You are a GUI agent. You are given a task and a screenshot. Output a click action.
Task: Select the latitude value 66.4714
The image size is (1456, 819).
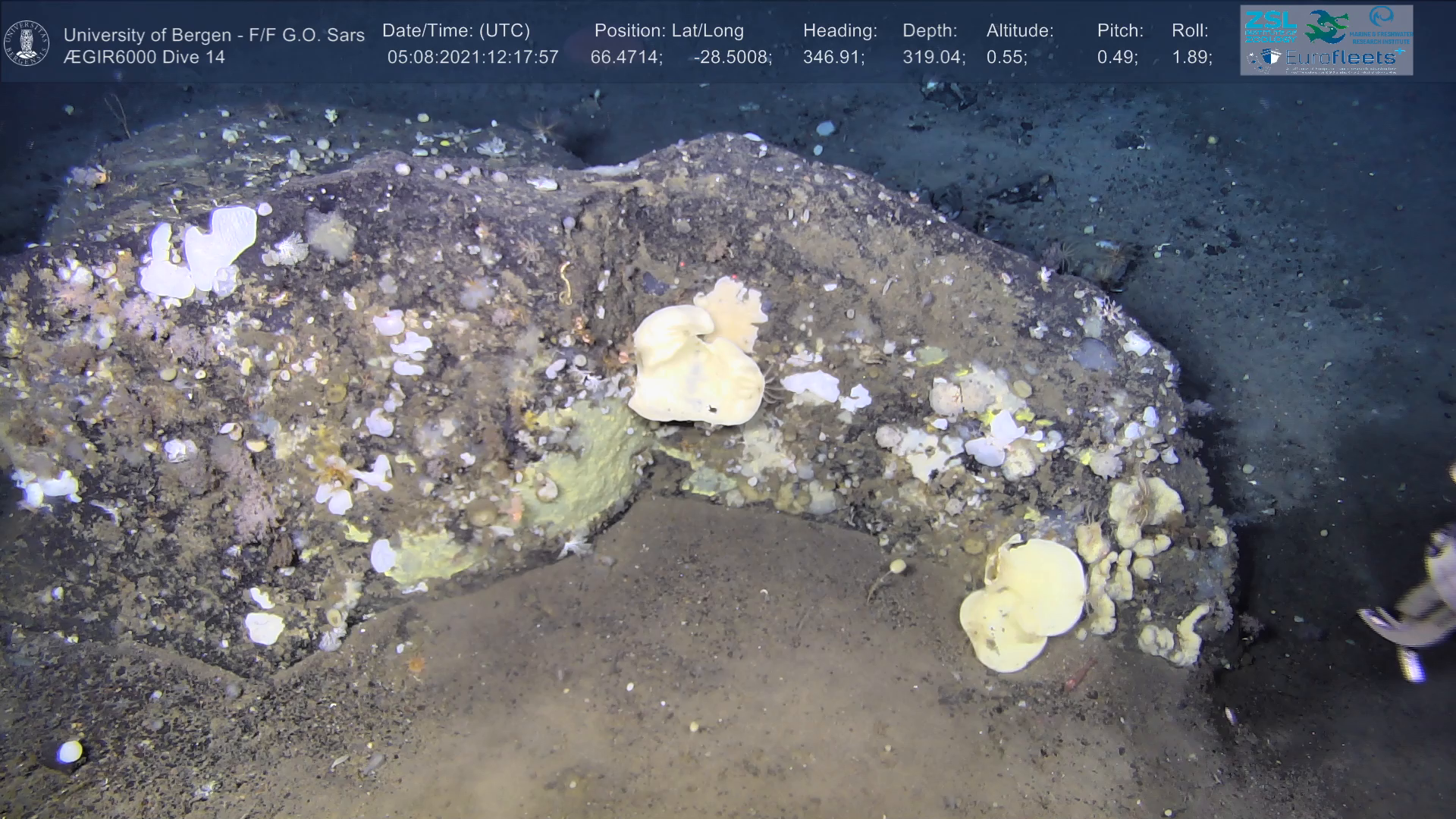point(625,57)
